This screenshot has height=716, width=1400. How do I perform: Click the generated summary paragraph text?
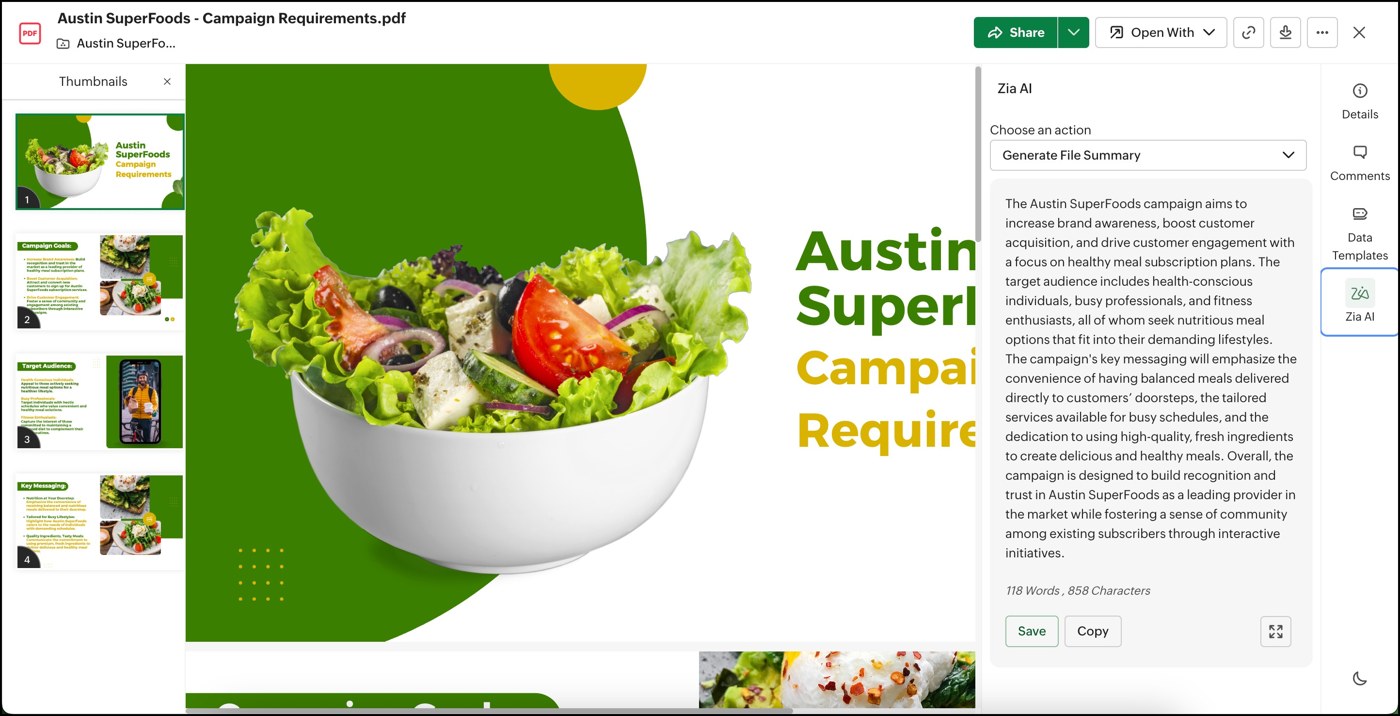[1151, 378]
